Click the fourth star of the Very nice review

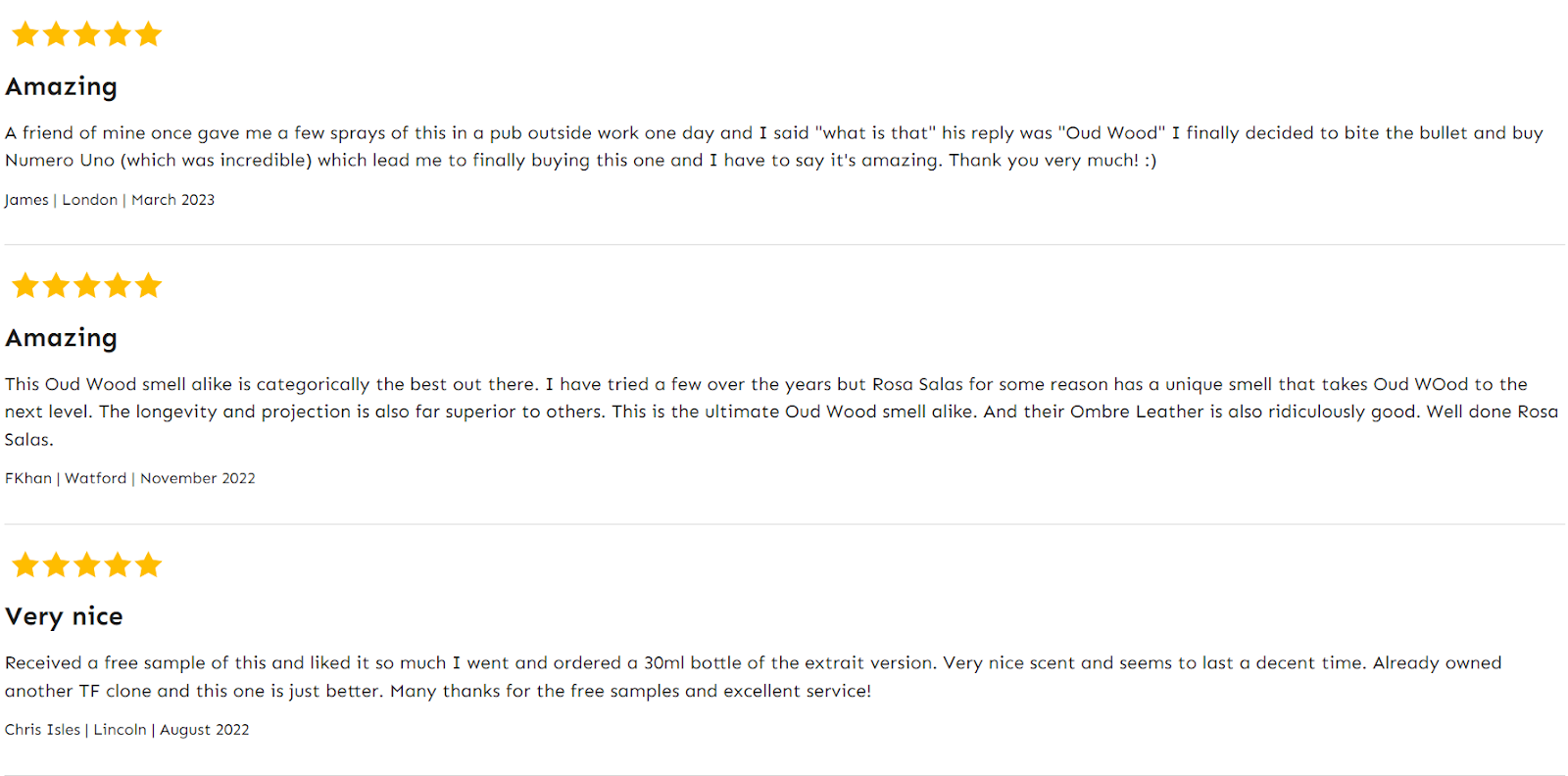[x=118, y=564]
